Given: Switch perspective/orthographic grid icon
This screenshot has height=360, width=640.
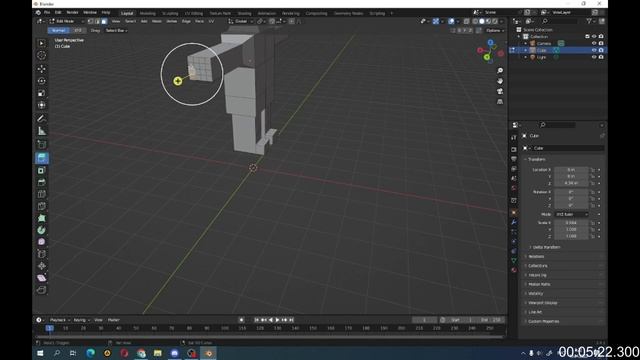Looking at the screenshot, I should click(500, 102).
